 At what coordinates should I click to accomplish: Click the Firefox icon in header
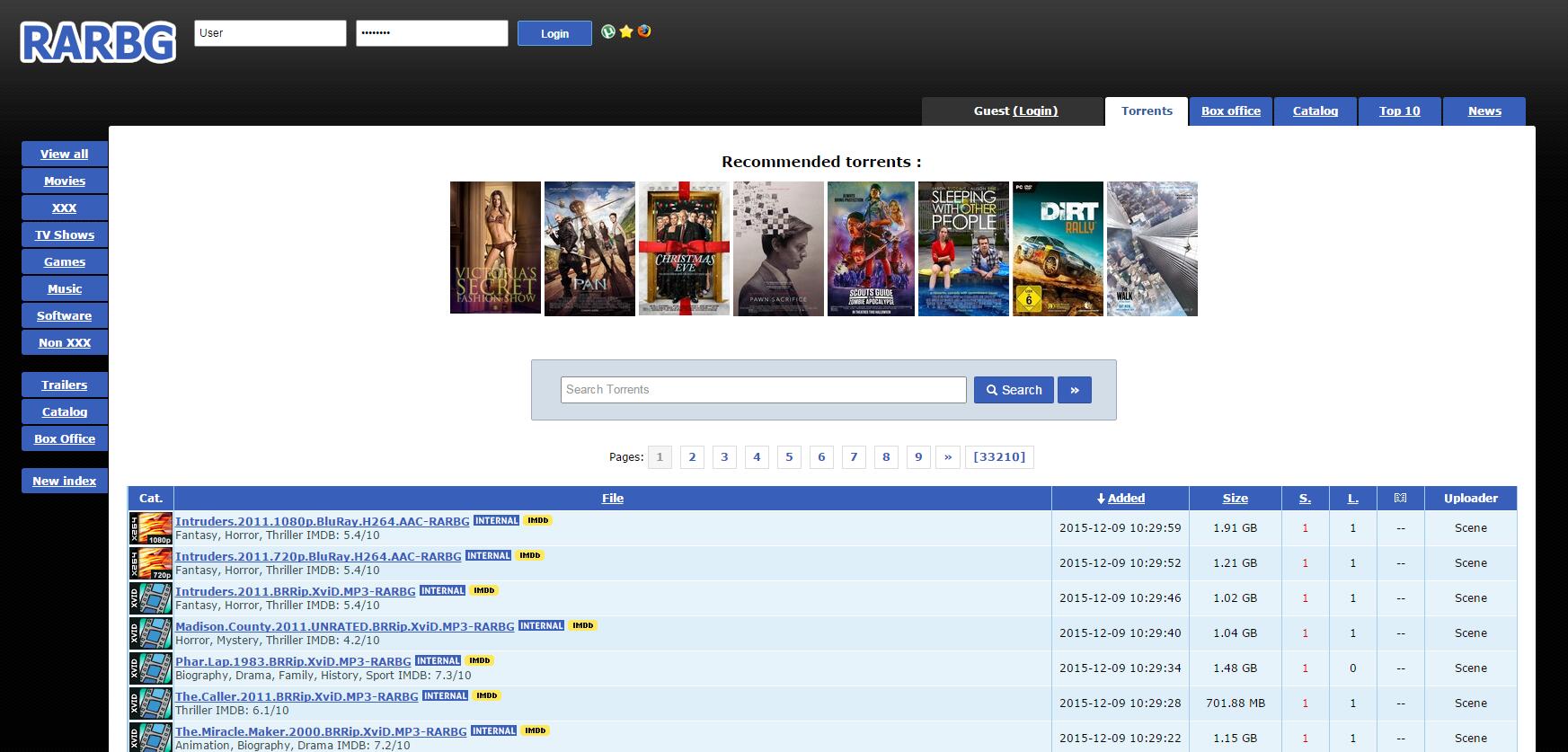[644, 31]
